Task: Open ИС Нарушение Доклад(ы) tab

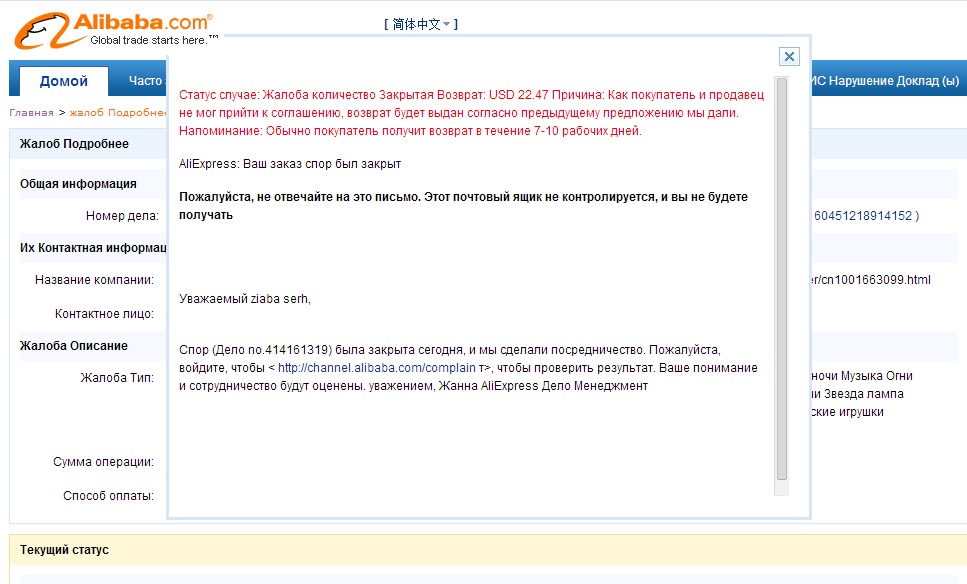Action: (885, 81)
